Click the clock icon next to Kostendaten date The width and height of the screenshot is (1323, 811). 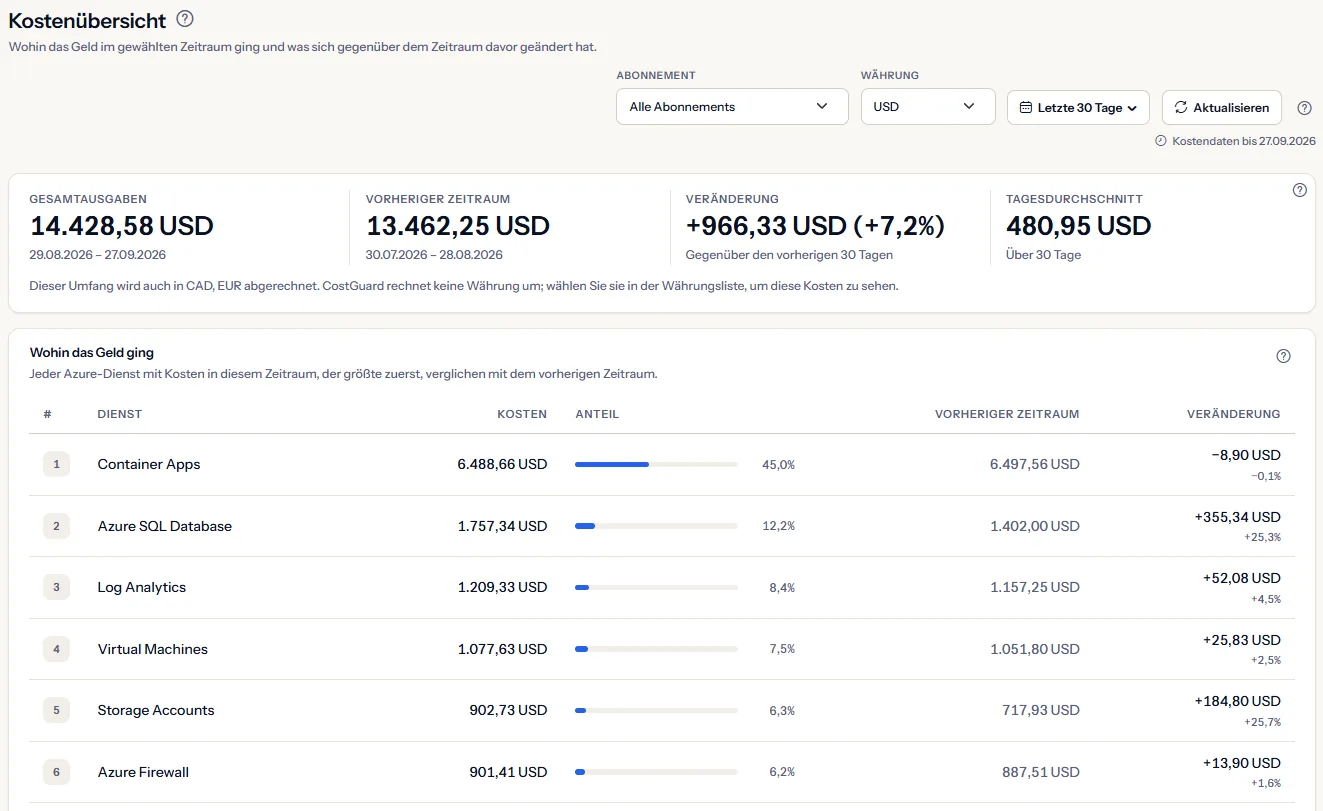pos(1161,141)
